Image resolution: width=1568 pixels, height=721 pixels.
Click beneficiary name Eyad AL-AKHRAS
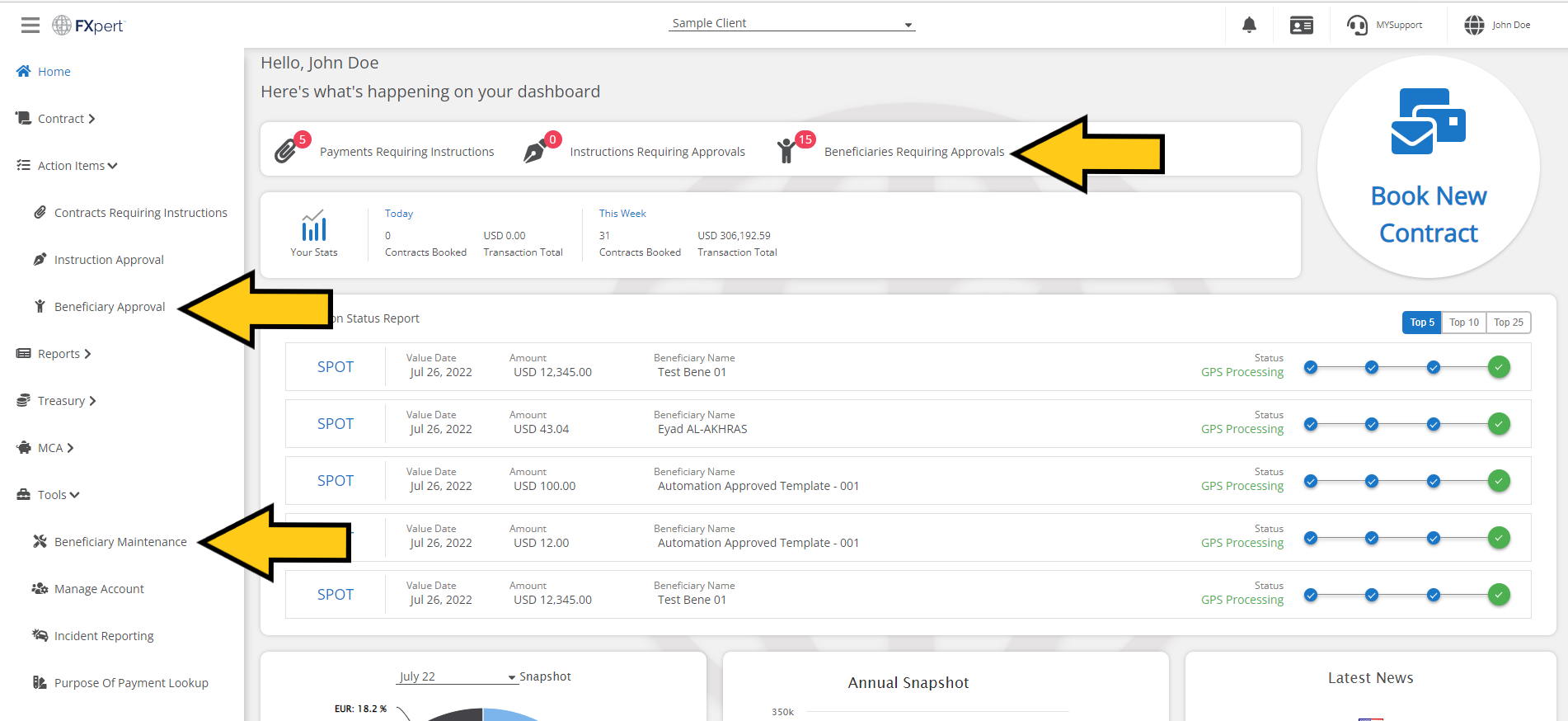pos(702,429)
